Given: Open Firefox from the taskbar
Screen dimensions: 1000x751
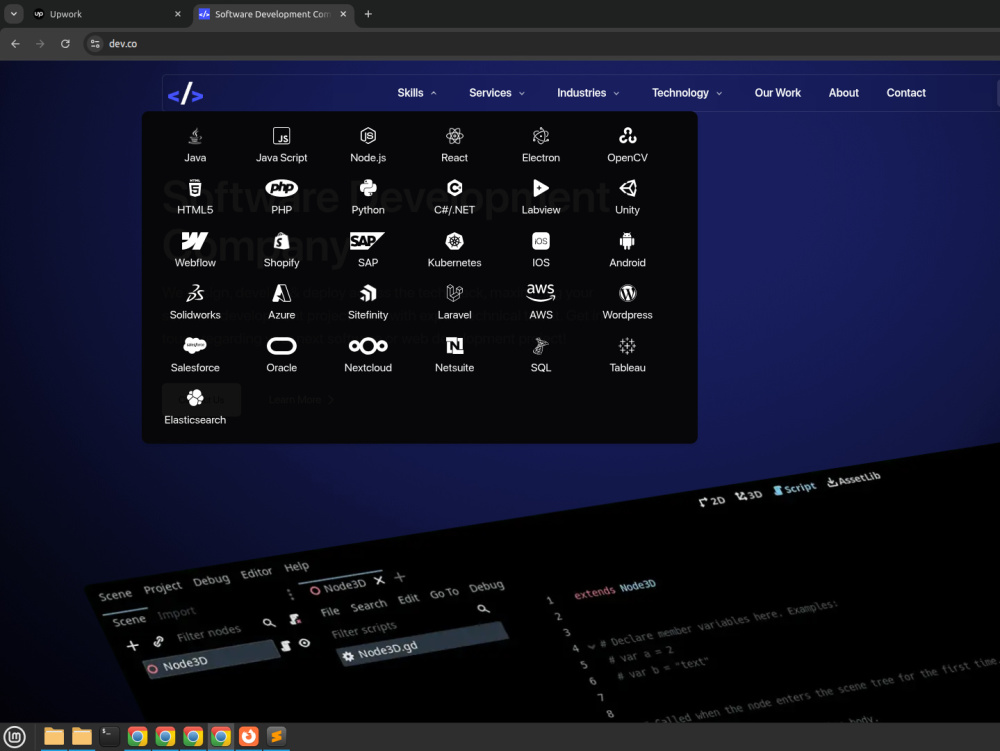Looking at the screenshot, I should (x=249, y=736).
